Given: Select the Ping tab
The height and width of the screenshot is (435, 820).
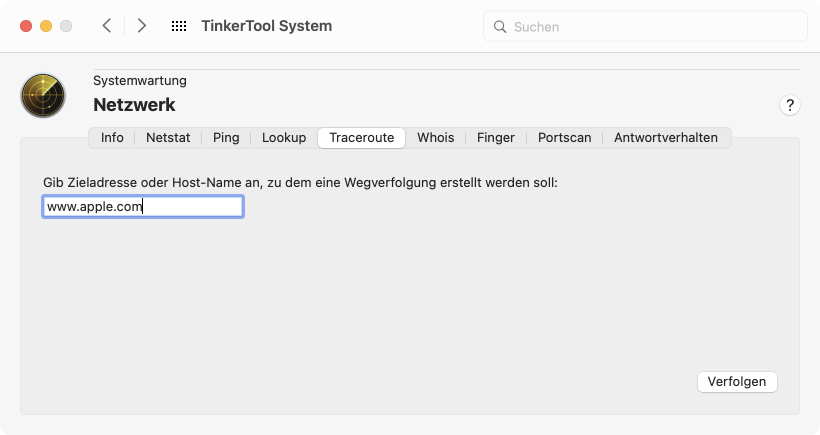Looking at the screenshot, I should [x=226, y=138].
